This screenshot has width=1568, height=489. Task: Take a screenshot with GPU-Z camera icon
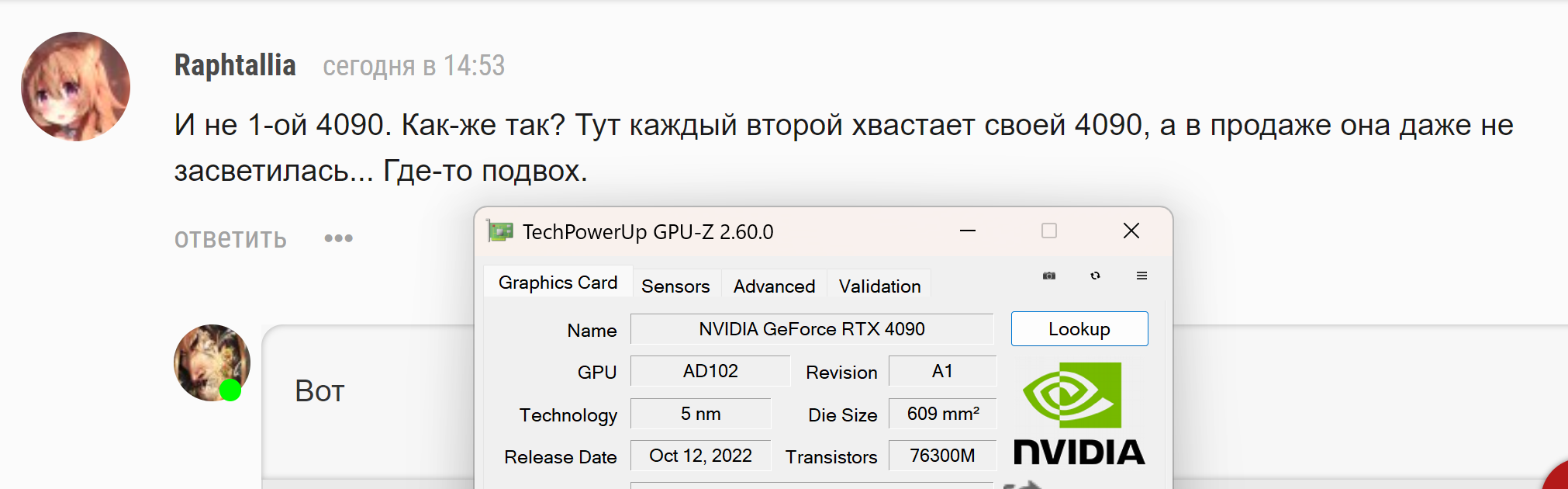click(1049, 276)
